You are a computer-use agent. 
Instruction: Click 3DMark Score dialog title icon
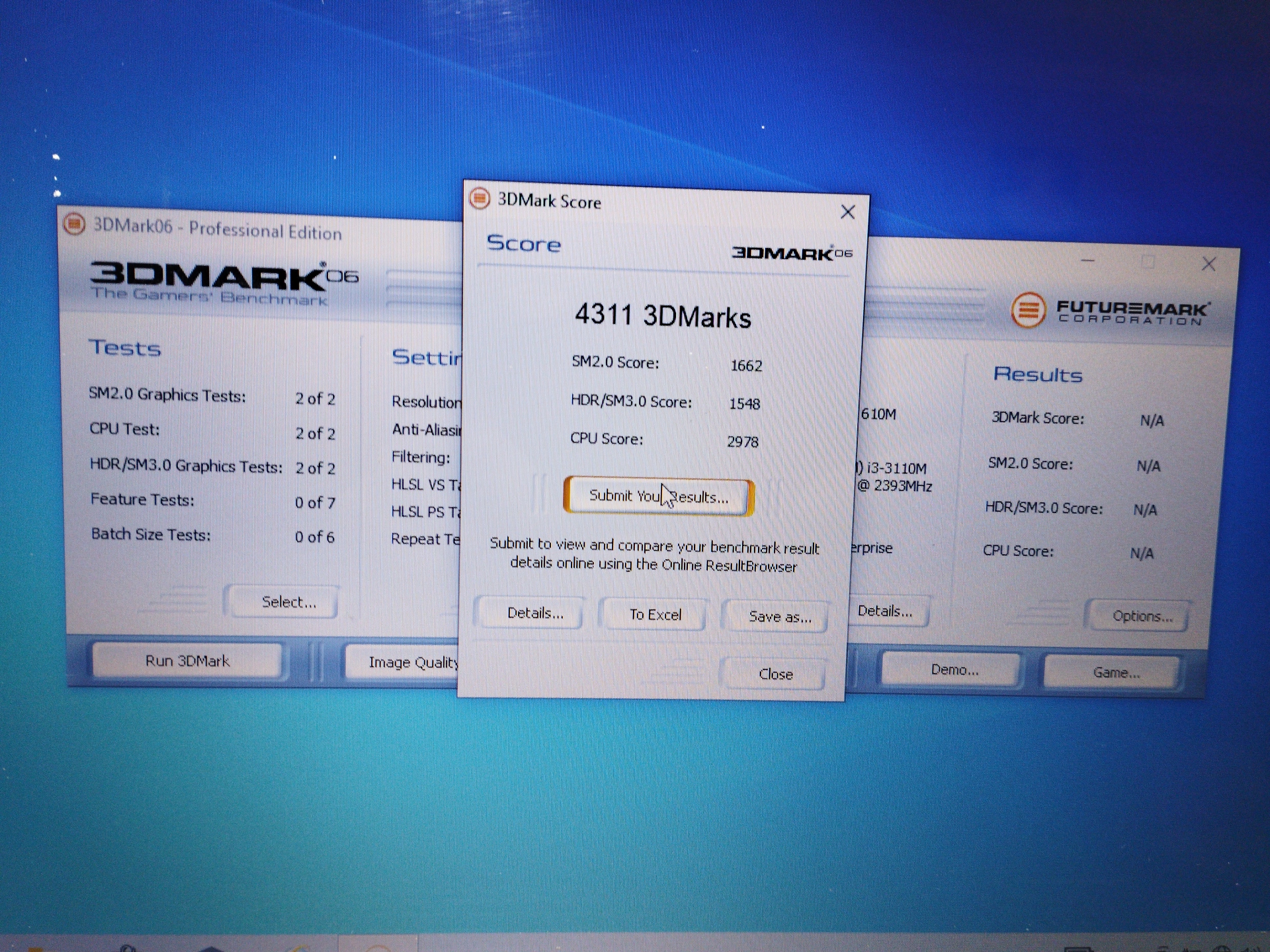click(x=480, y=198)
